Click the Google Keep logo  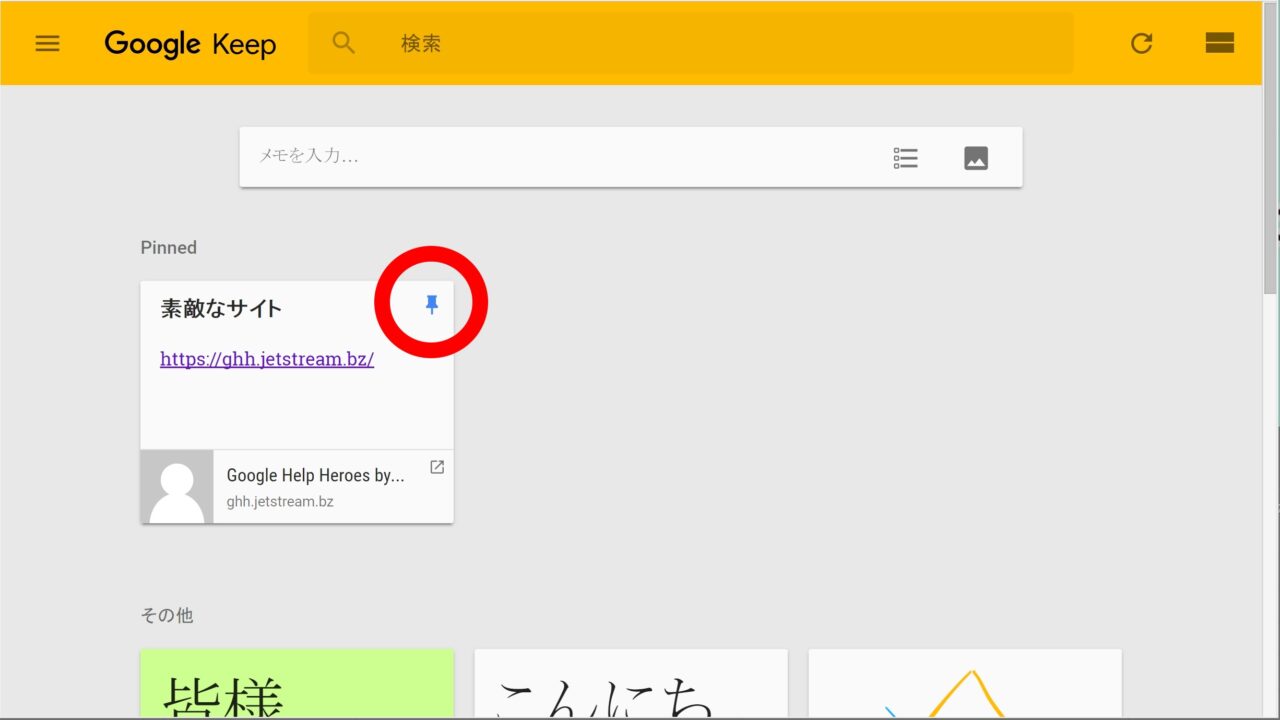[190, 44]
